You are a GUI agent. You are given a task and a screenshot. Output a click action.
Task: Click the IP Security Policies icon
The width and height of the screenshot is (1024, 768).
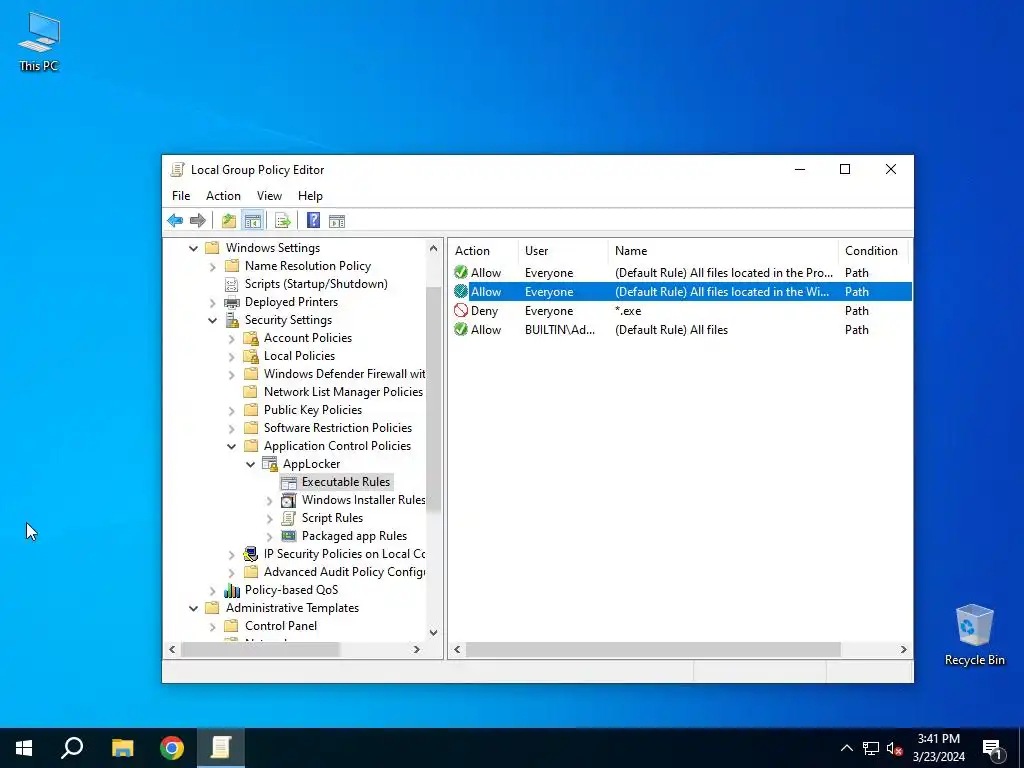[x=251, y=554]
